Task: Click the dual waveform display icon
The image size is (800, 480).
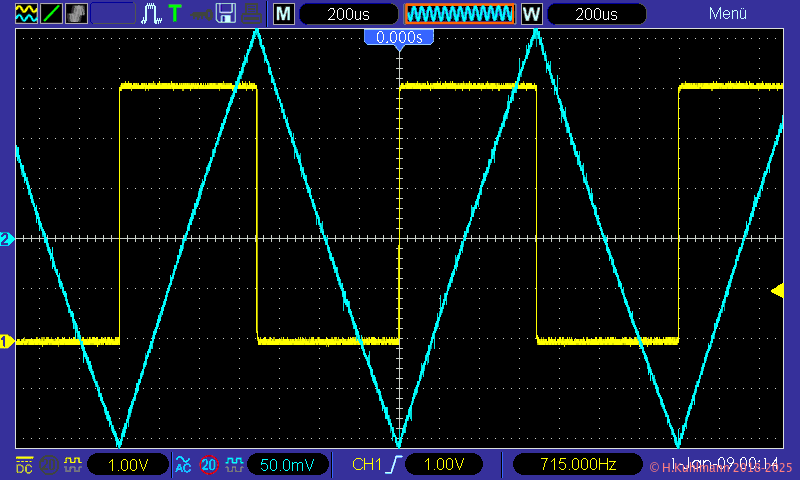Action: pos(25,14)
